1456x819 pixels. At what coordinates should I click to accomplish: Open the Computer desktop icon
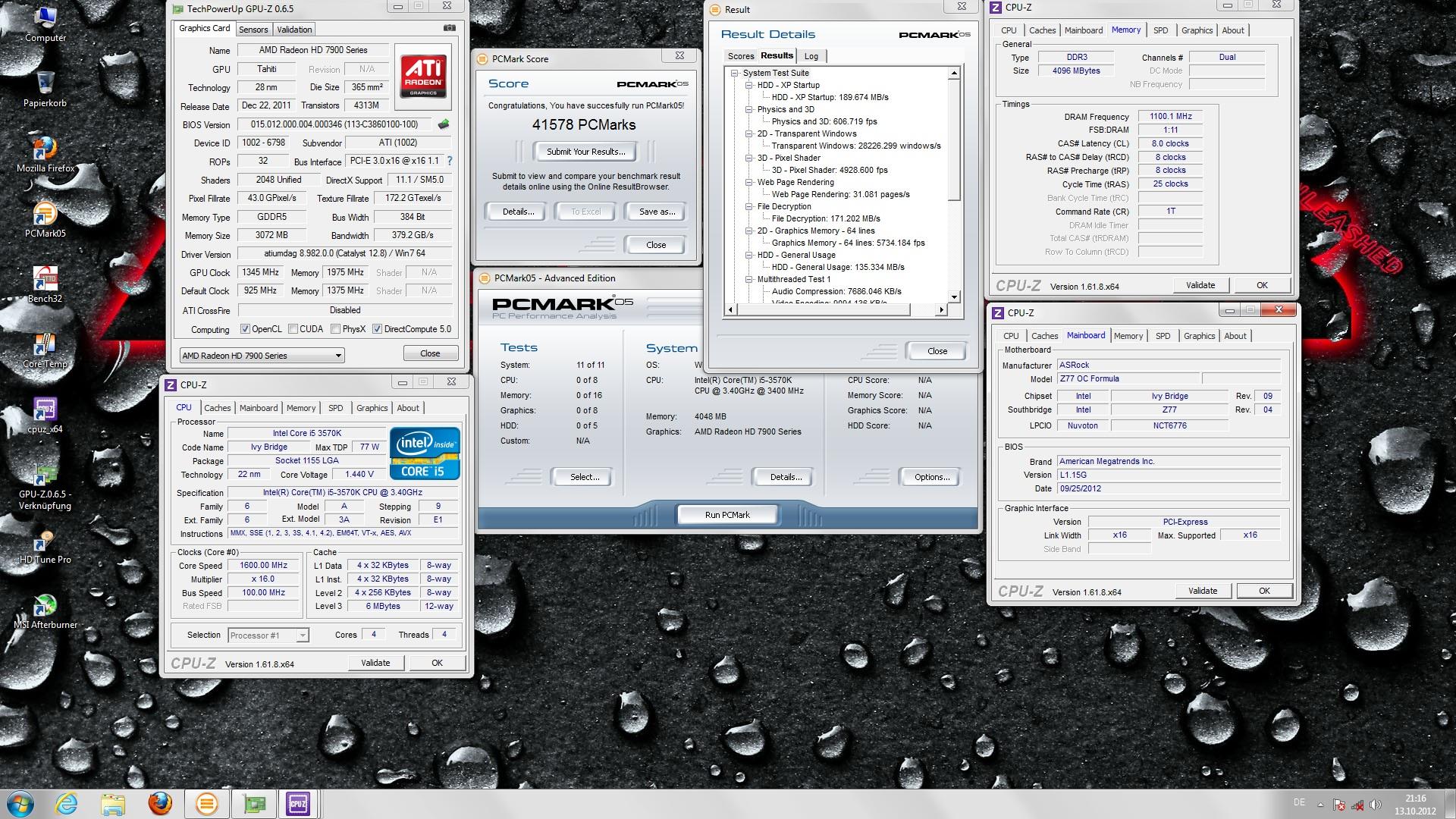pyautogui.click(x=45, y=24)
